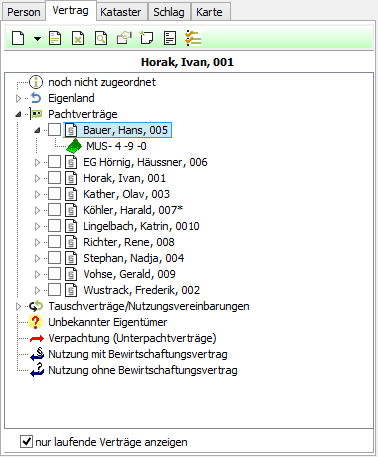
Task: Select the Tauschverträge/Nutzungsvereinbarungen entry
Action: pyautogui.click(x=149, y=306)
